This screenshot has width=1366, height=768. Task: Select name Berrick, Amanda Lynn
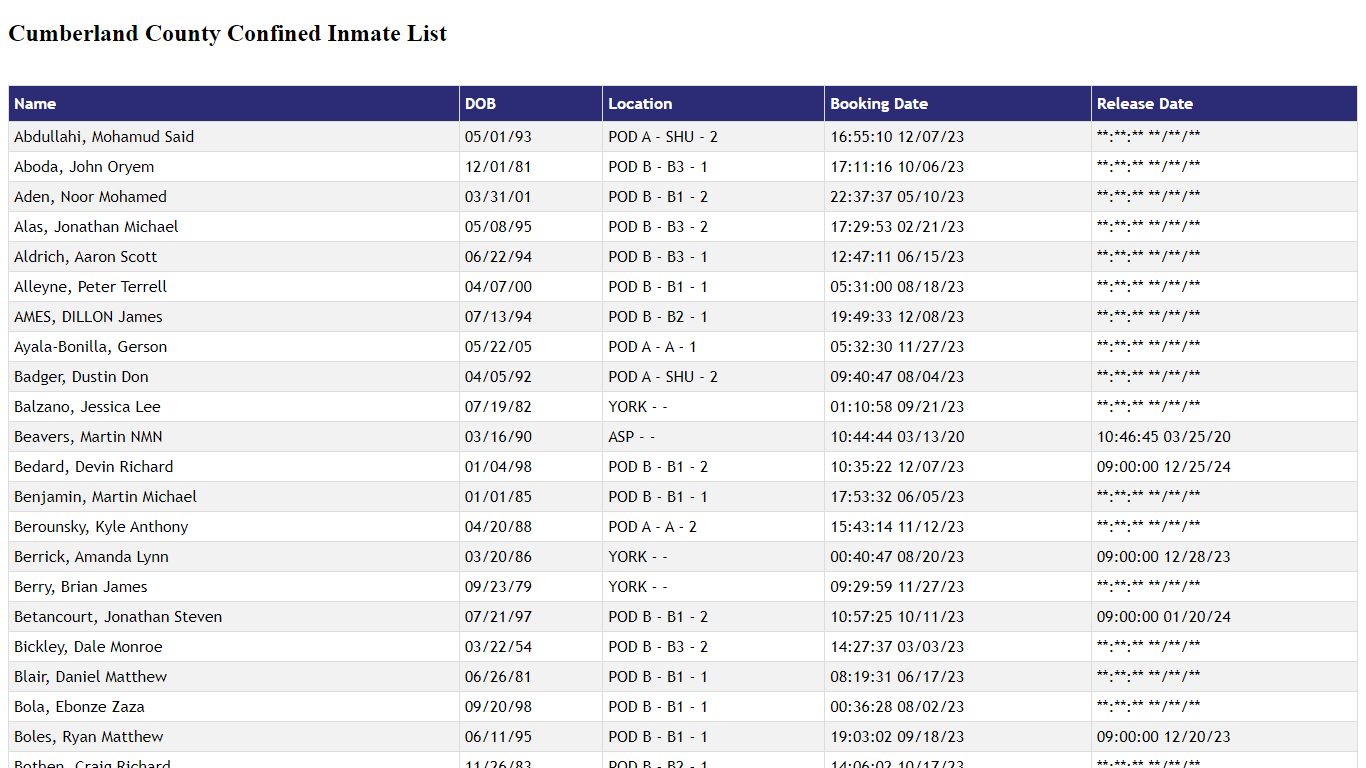coord(91,557)
